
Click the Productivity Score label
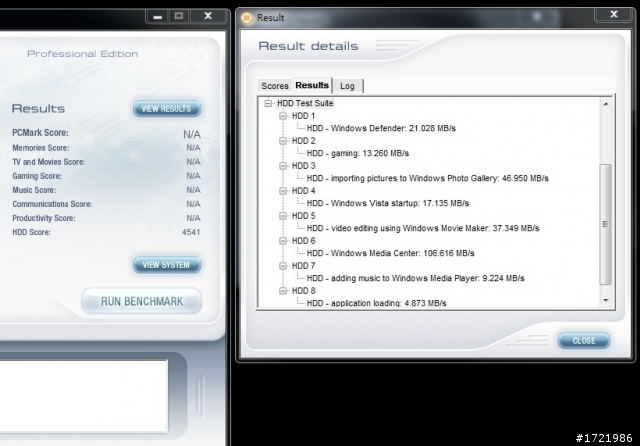(x=44, y=218)
